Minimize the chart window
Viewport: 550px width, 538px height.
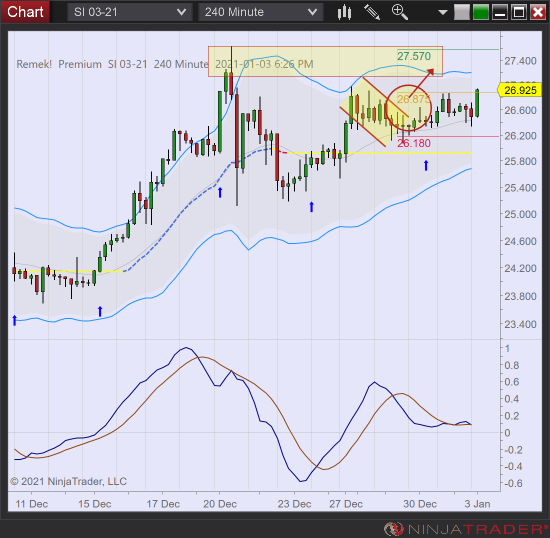(499, 12)
